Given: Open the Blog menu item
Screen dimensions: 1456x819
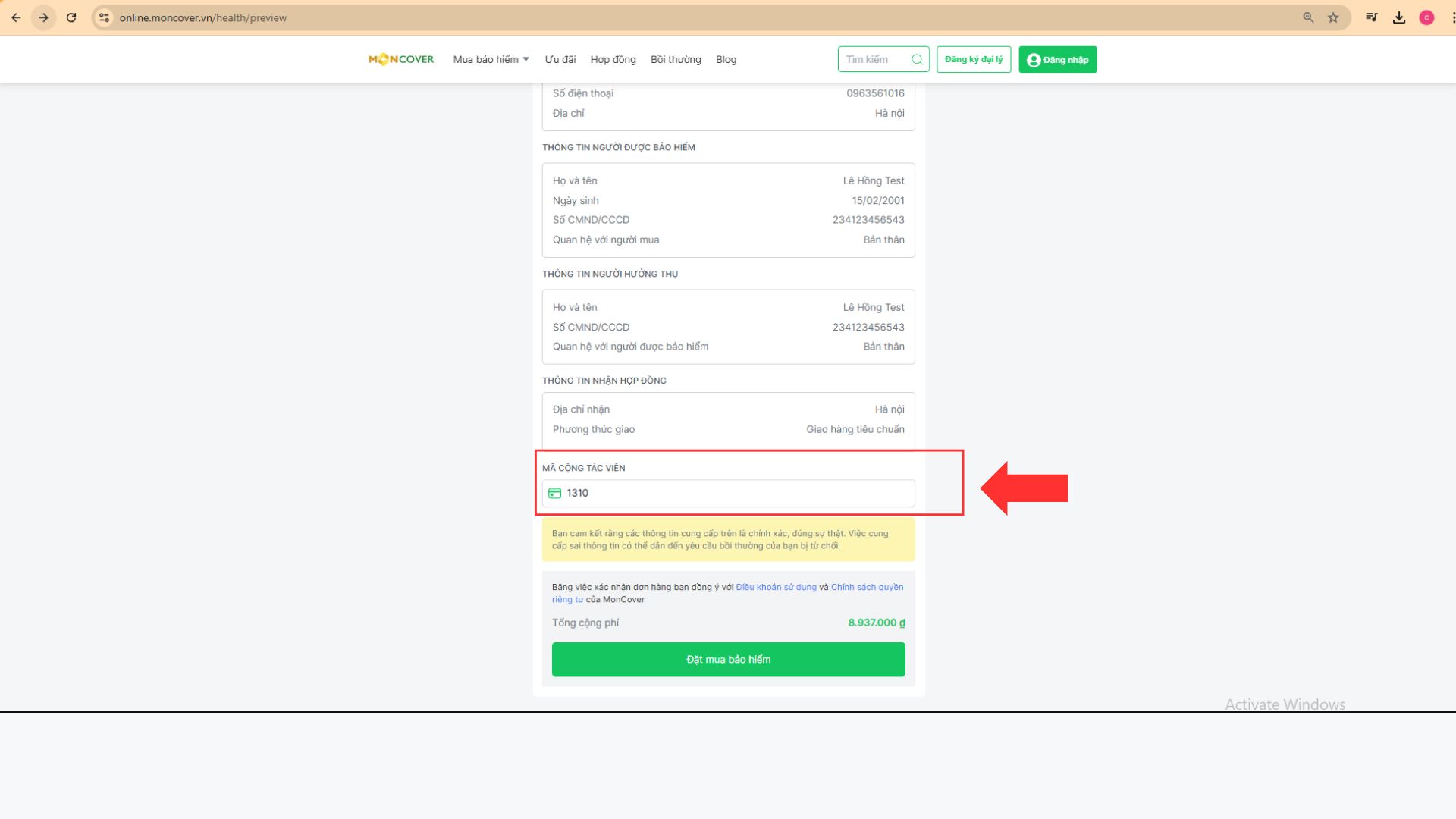Looking at the screenshot, I should coord(726,59).
